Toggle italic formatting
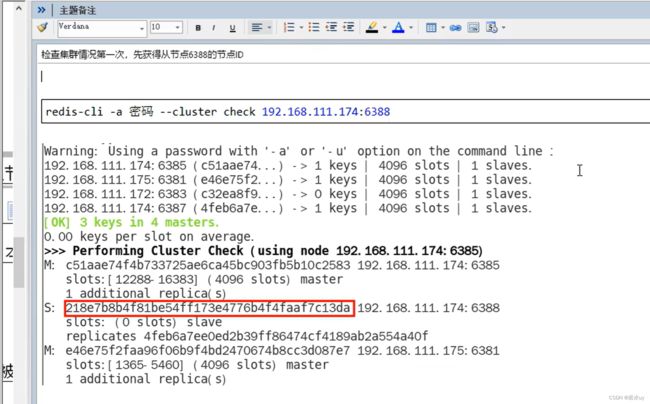Screen dimensions: 650x404 point(213,28)
